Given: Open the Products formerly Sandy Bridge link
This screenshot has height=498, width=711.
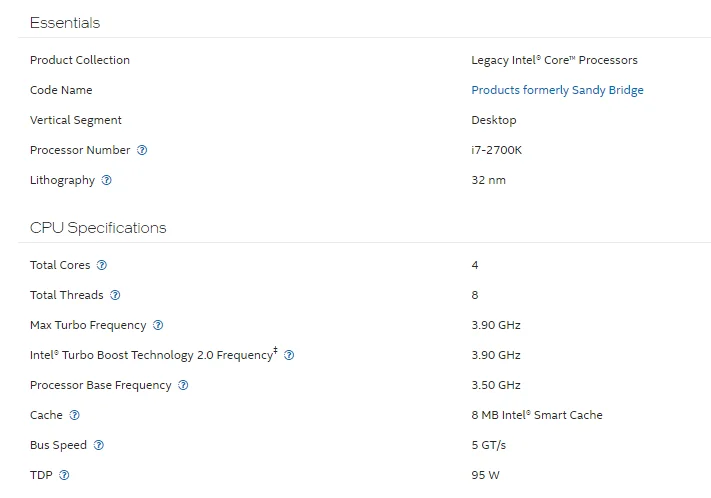Looking at the screenshot, I should click(557, 90).
